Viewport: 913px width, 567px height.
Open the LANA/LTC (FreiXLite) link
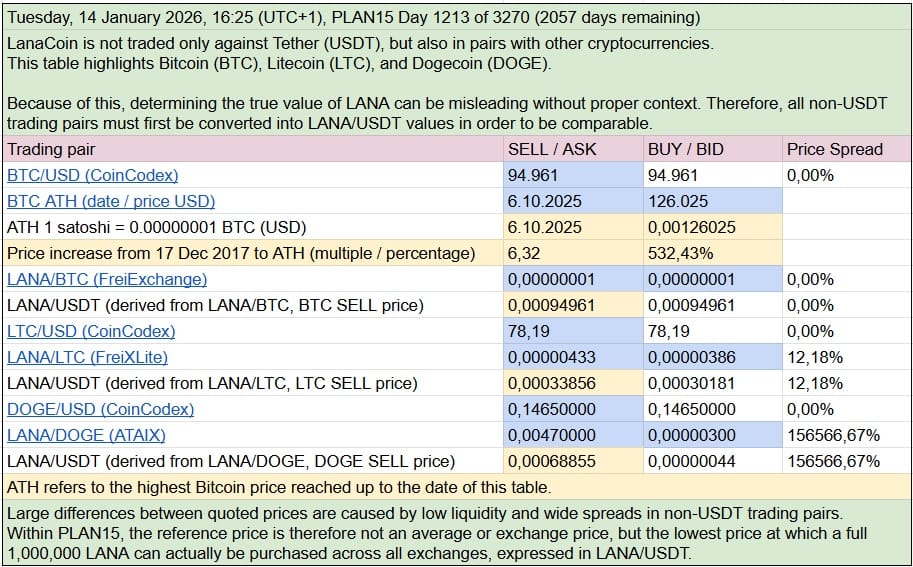(x=87, y=357)
